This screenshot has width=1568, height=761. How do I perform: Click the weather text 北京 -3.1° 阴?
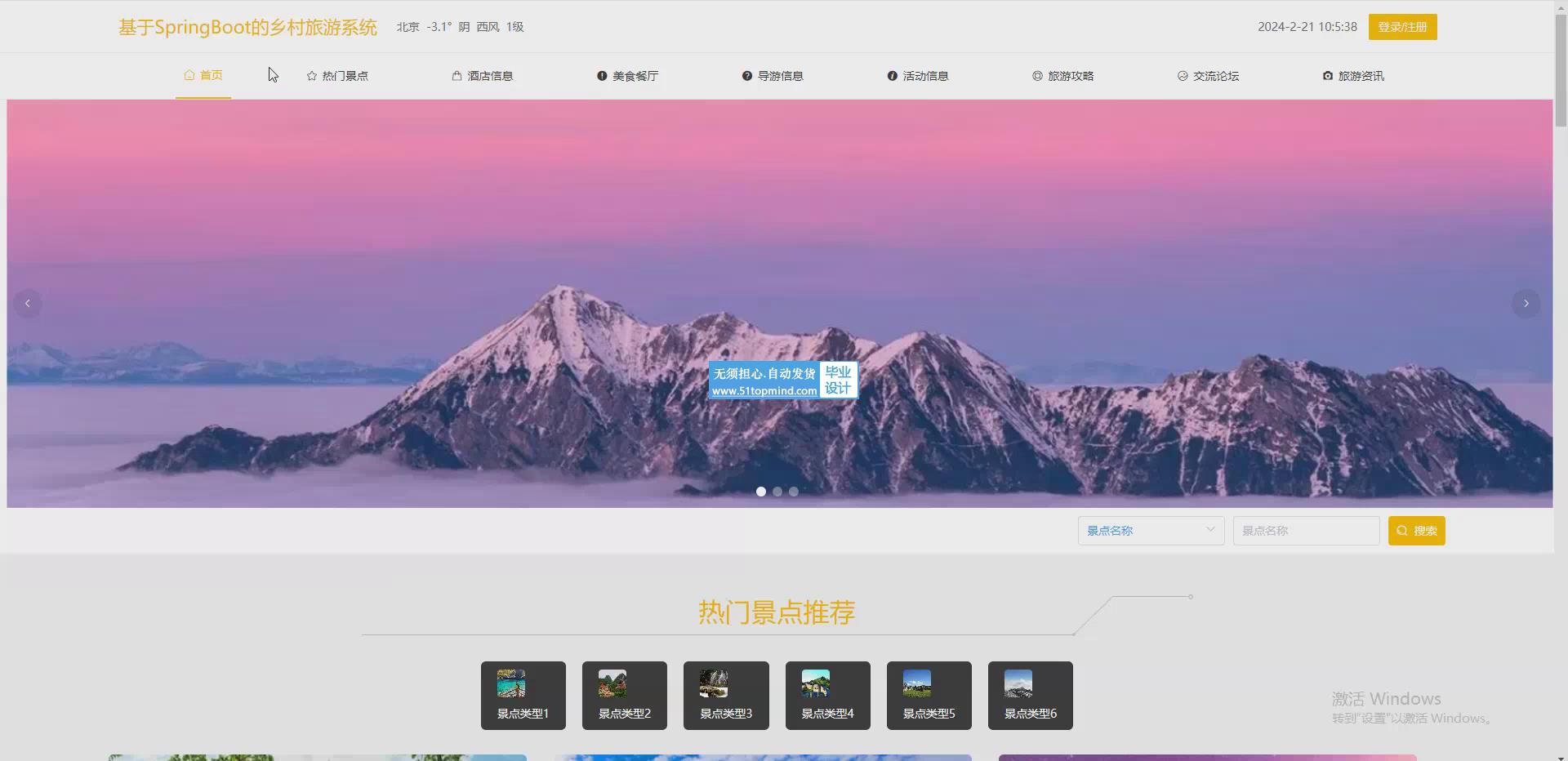pyautogui.click(x=461, y=27)
